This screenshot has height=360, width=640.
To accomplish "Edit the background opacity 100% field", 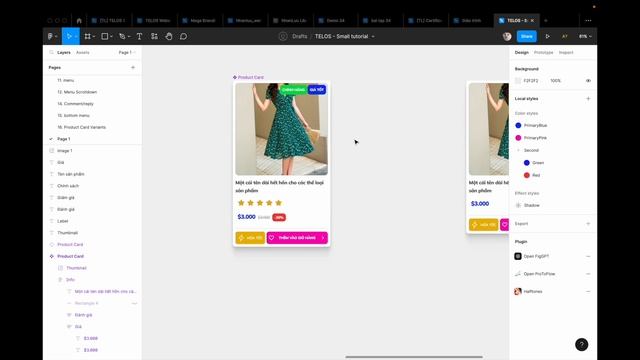I will [x=556, y=81].
